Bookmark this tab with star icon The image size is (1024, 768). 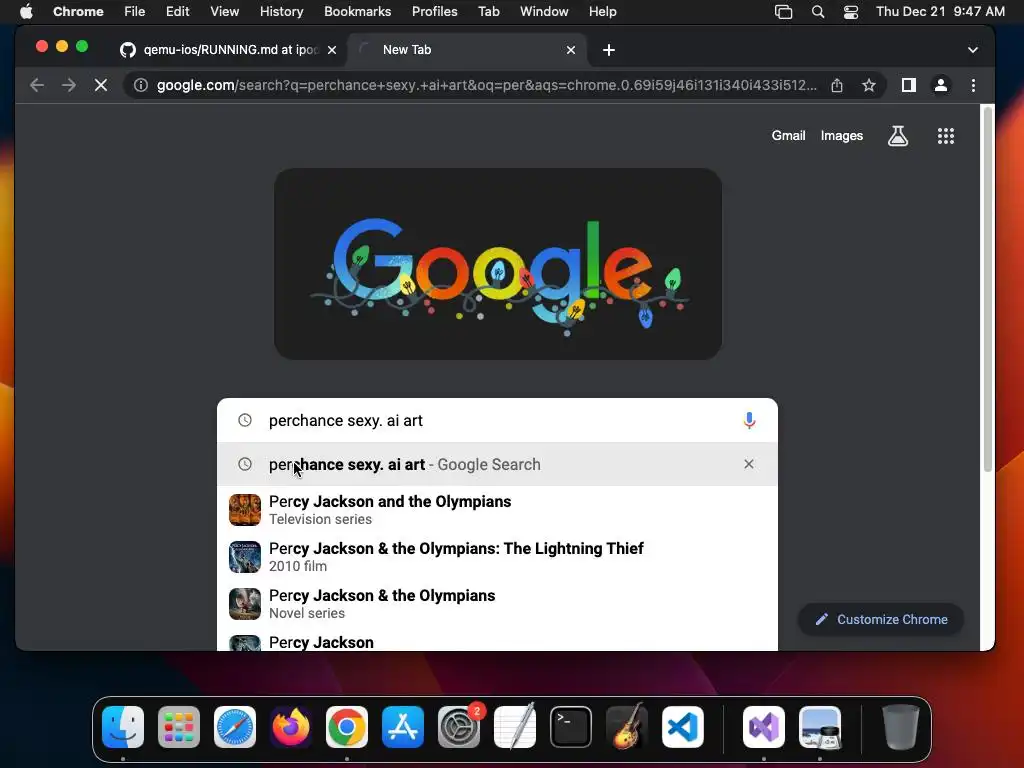pyautogui.click(x=869, y=85)
